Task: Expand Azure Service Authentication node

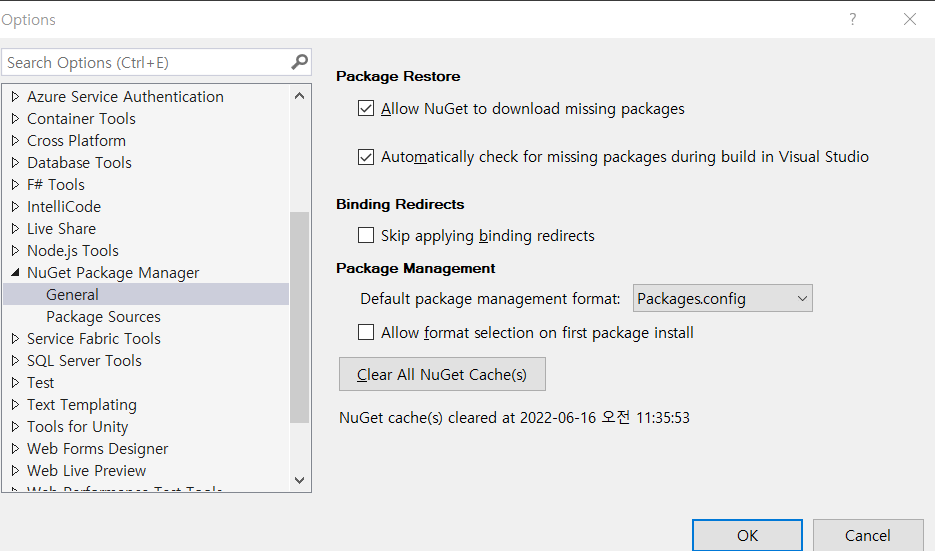Action: pos(16,96)
